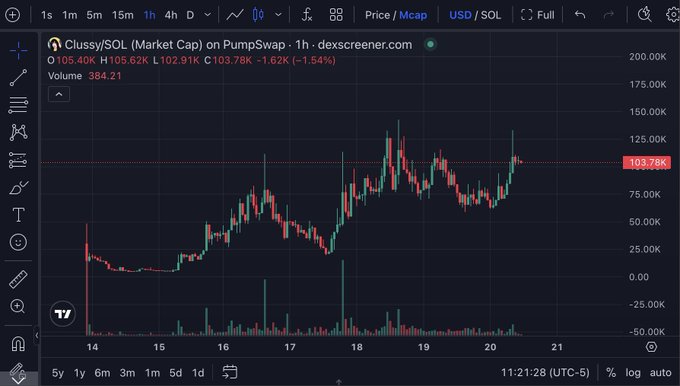680x386 pixels.
Task: Set quote currency to SOL
Action: [x=491, y=15]
